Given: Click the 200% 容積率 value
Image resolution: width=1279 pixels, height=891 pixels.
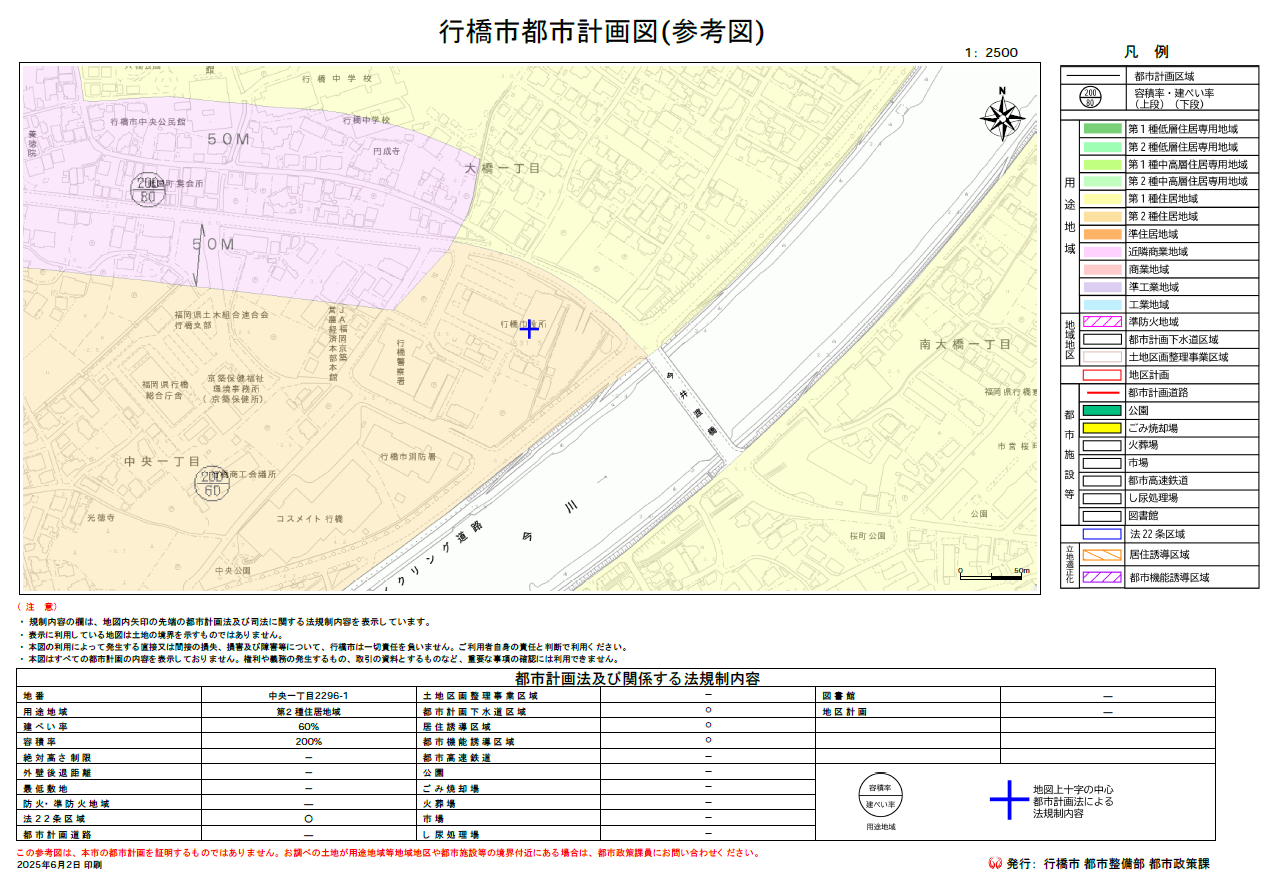Looking at the screenshot, I should 308,742.
